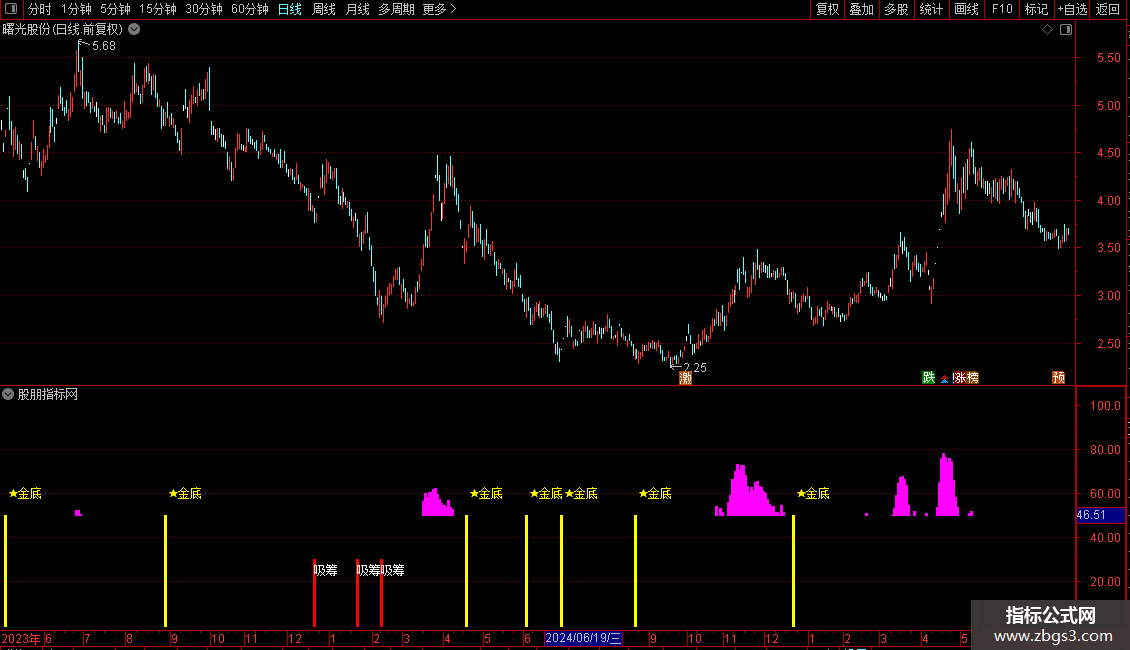The height and width of the screenshot is (650, 1130).
Task: Click the green 跌 marker
Action: (929, 378)
